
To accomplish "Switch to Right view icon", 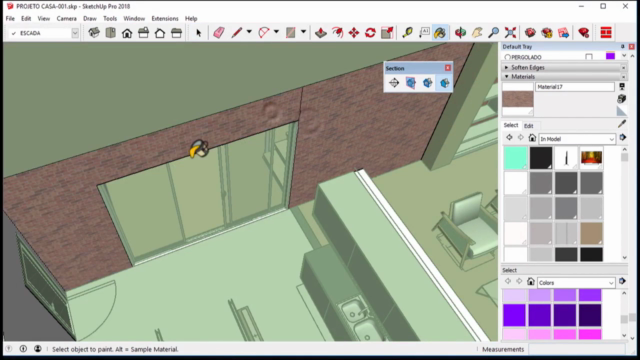I will pyautogui.click(x=143, y=33).
